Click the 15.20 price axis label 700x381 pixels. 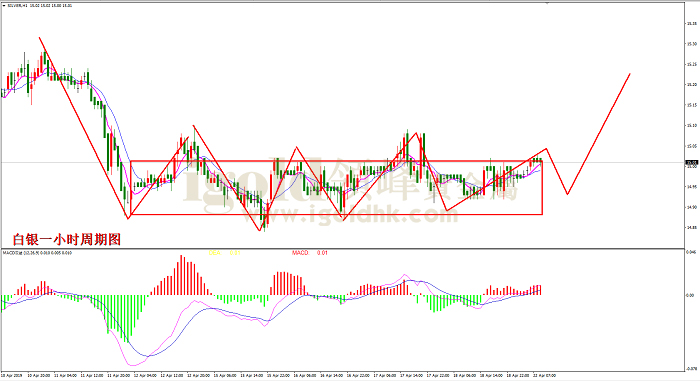point(692,84)
